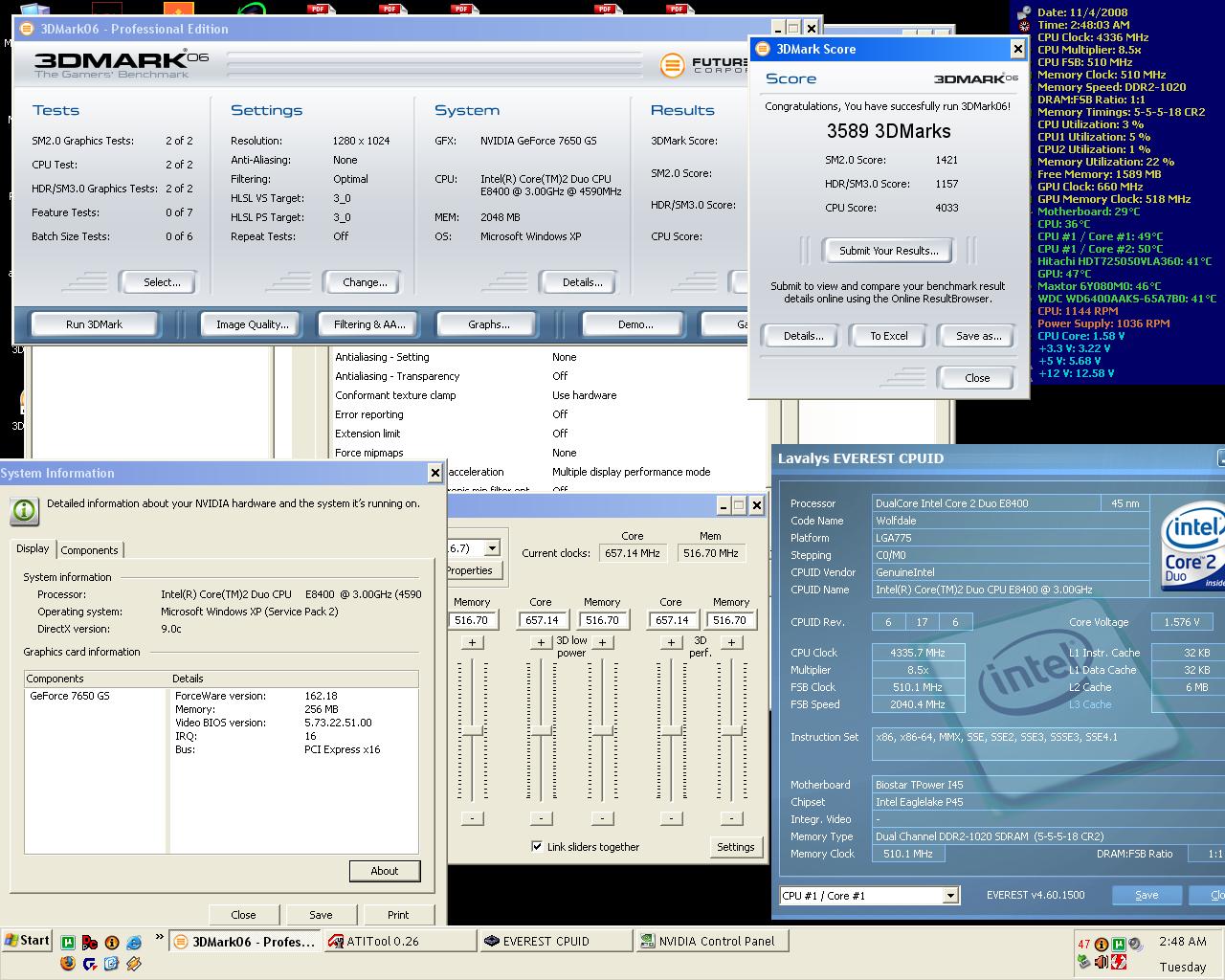Expand the quick launch overflow chevron
The width and height of the screenshot is (1225, 980).
[x=160, y=936]
